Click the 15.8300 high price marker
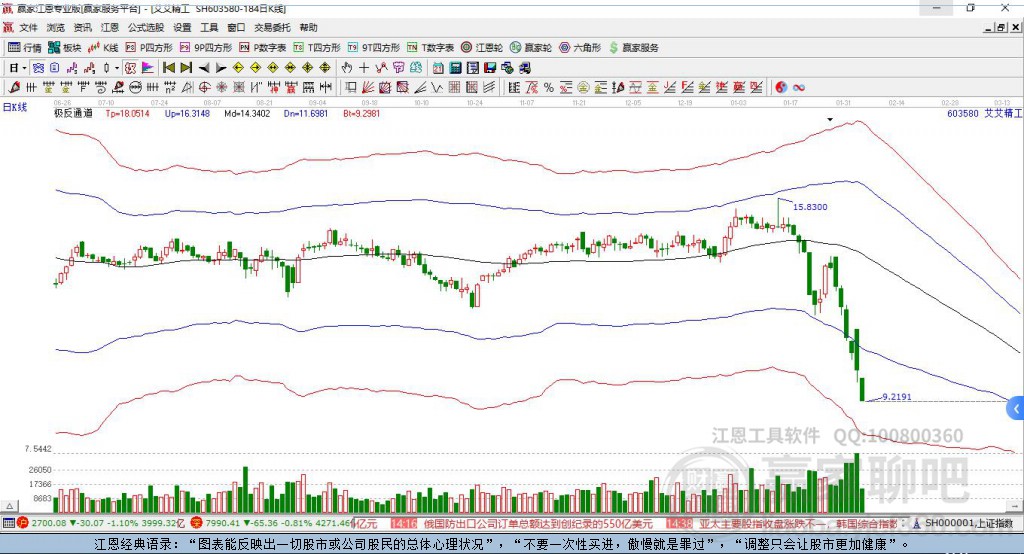This screenshot has height=554, width=1024. tap(810, 206)
